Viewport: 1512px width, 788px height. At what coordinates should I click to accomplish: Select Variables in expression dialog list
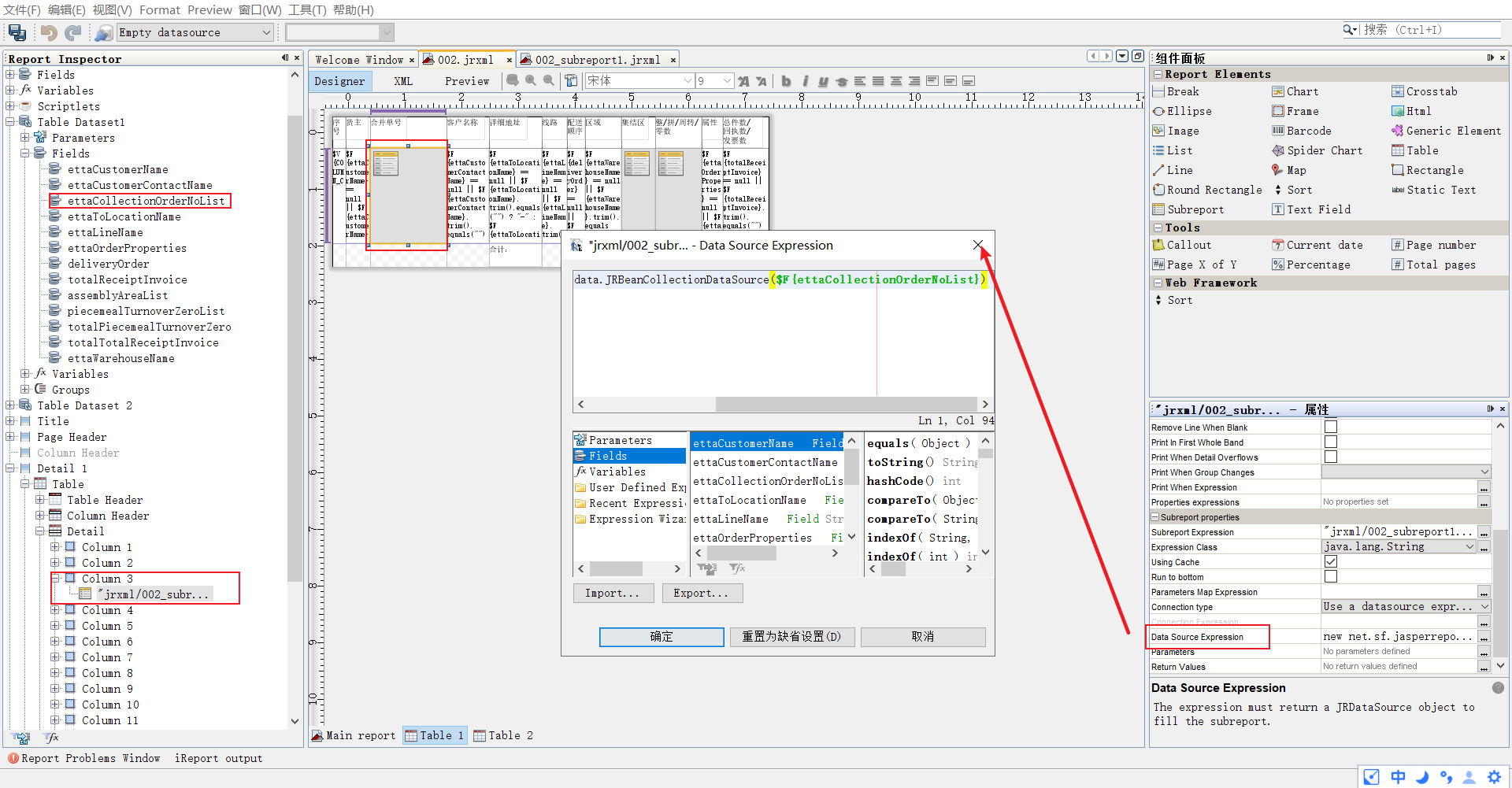coord(617,472)
